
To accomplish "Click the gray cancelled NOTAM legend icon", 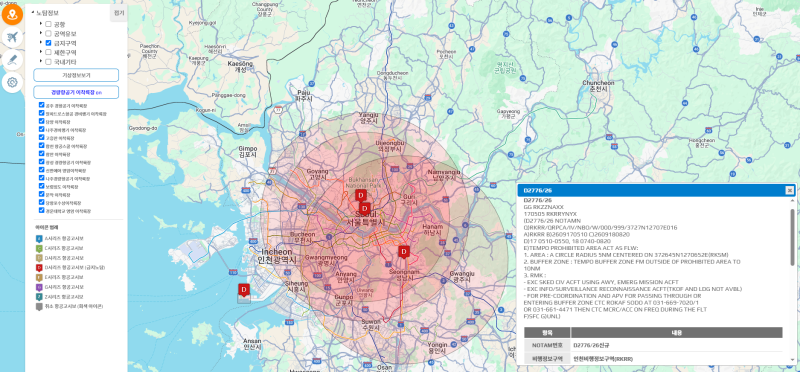I will click(39, 306).
